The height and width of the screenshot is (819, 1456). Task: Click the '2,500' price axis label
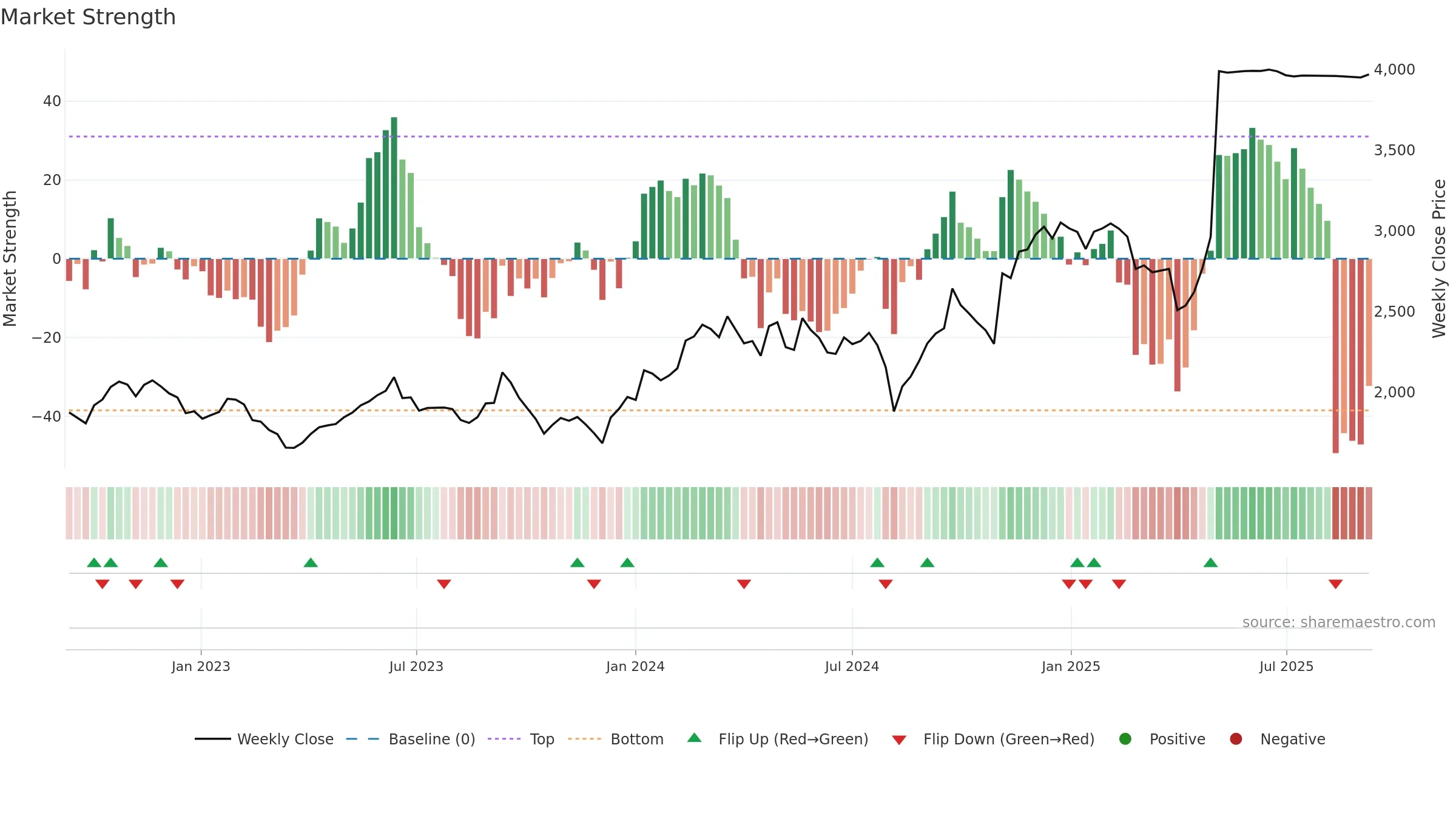(x=1394, y=312)
